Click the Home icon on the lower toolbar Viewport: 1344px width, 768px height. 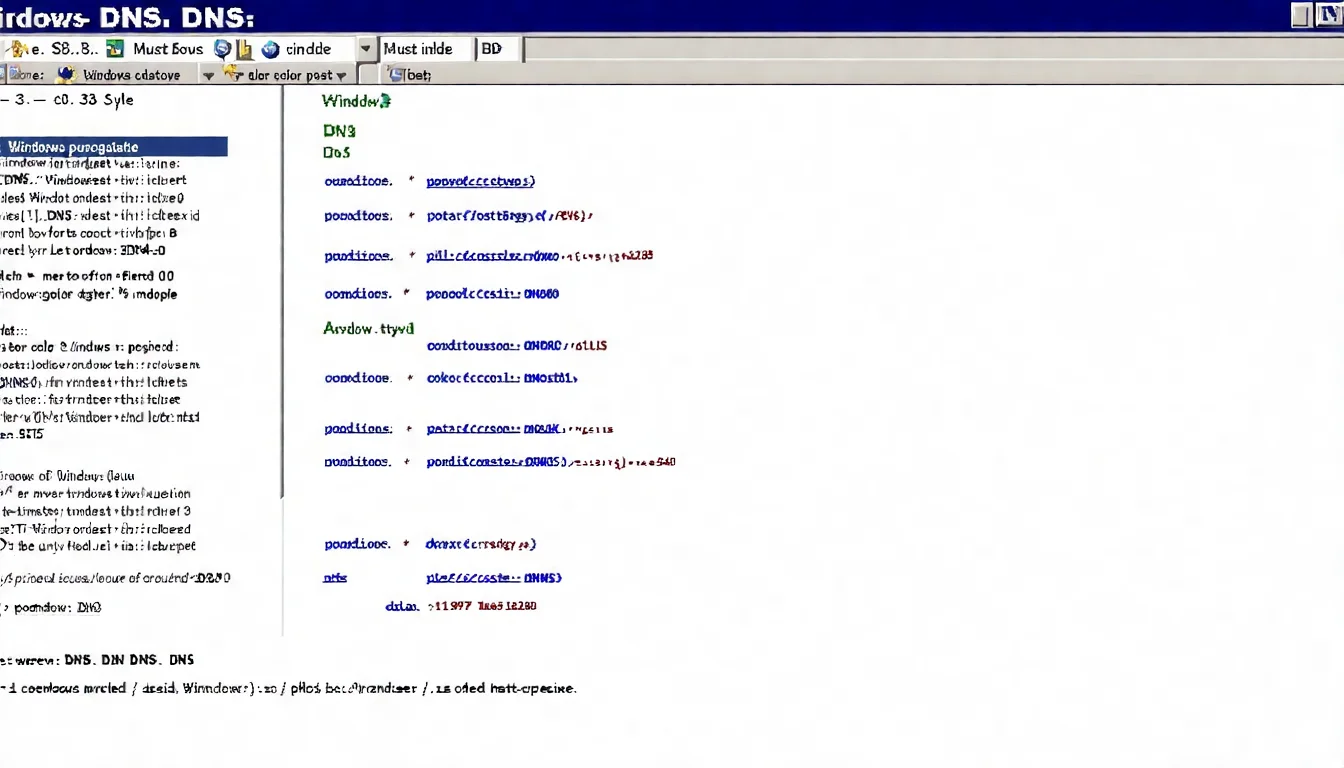click(x=12, y=74)
